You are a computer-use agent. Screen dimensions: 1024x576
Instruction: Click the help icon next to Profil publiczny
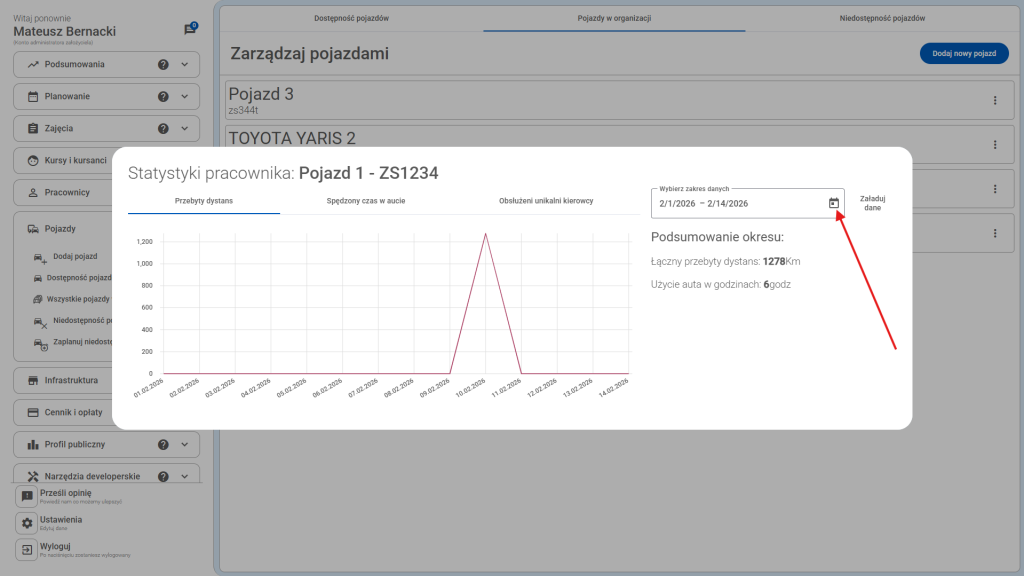point(163,445)
